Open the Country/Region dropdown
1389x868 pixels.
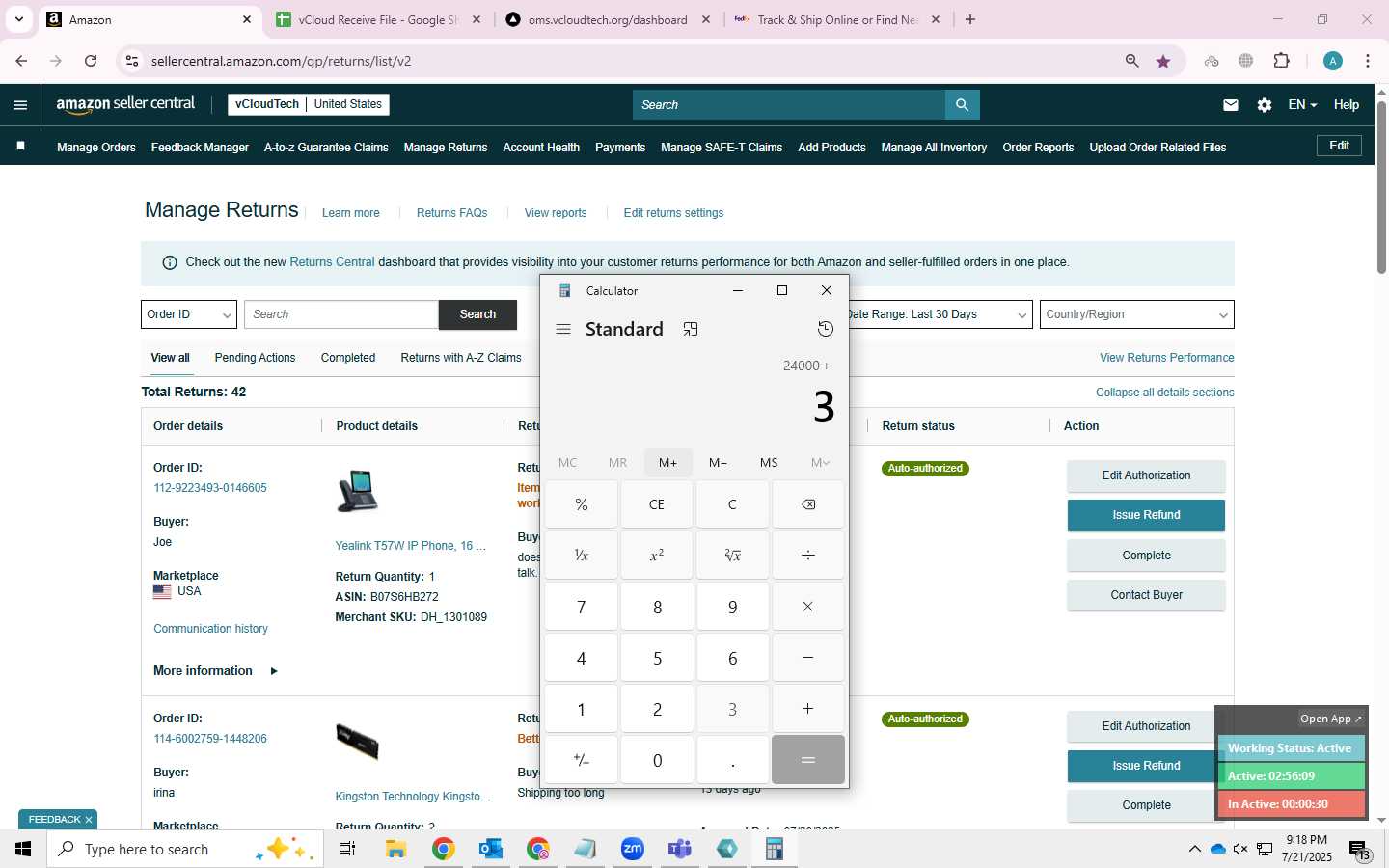coord(1137,314)
